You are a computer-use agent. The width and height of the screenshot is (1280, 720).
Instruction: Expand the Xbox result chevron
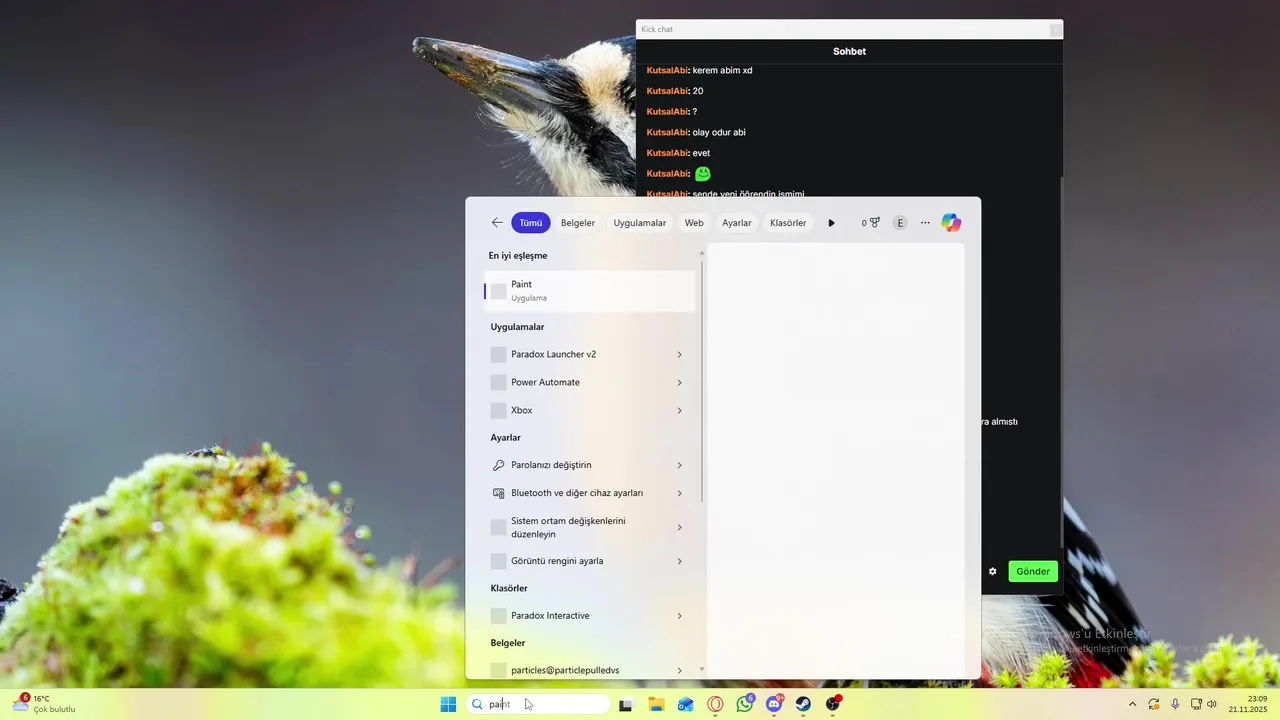coord(680,410)
